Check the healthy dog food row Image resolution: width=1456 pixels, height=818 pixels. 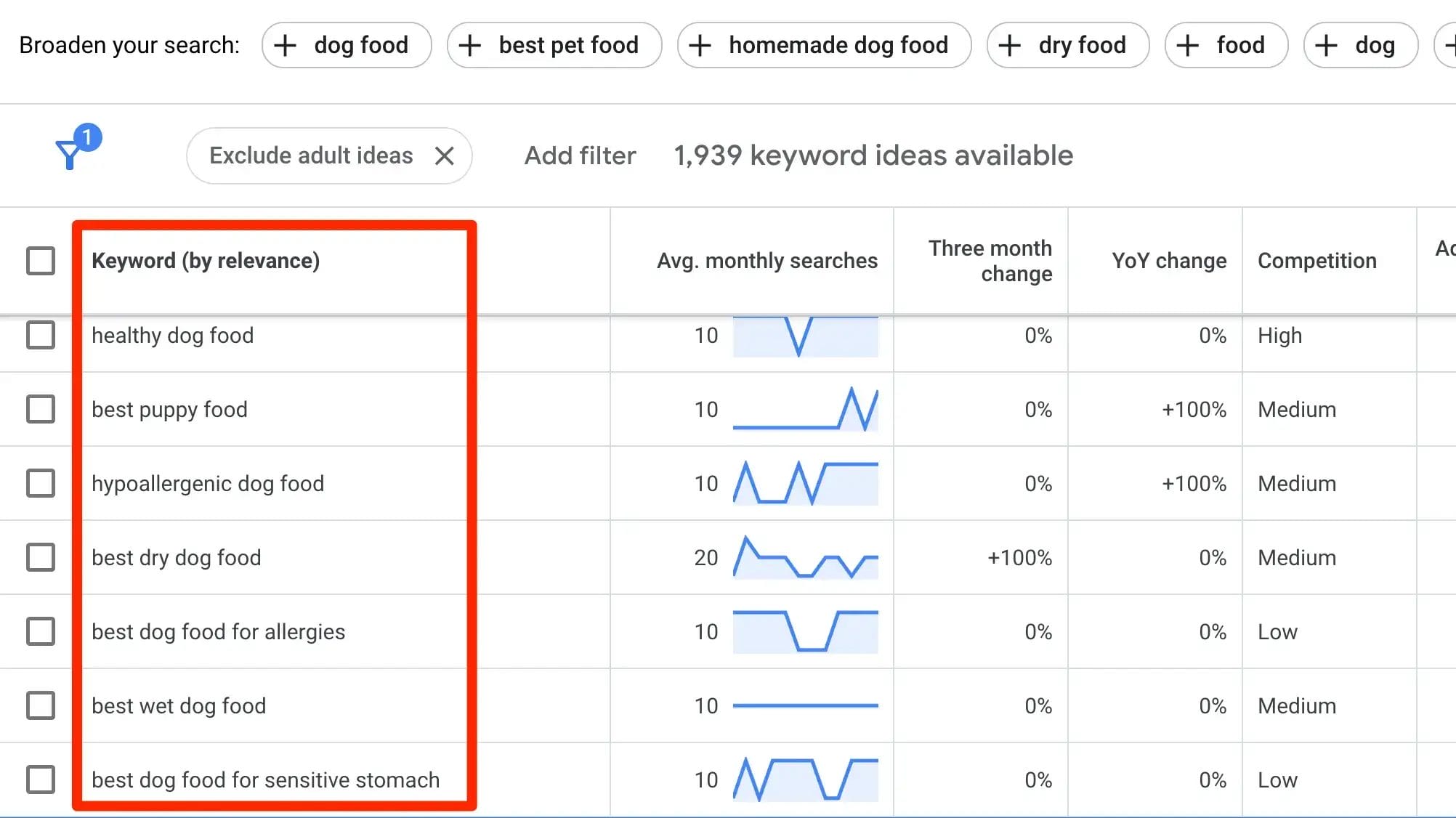pos(41,335)
